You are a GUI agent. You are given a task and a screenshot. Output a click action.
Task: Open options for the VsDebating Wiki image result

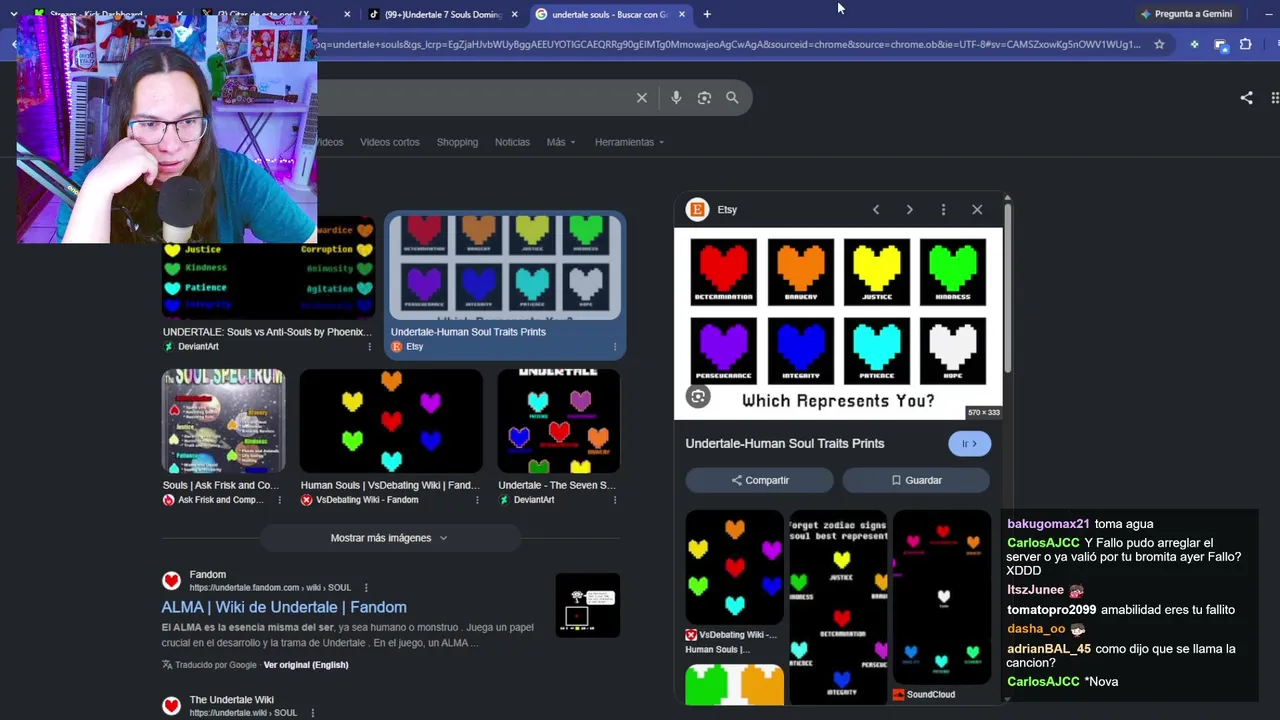click(x=475, y=500)
